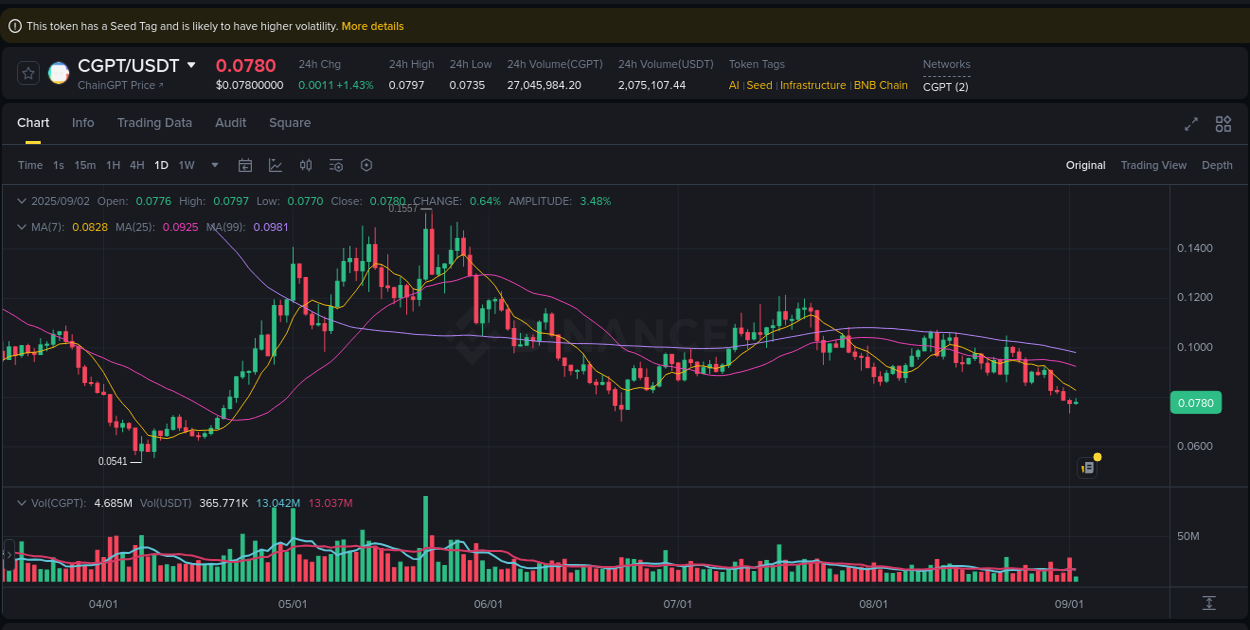Click the ChainGPT Price link
The height and width of the screenshot is (630, 1250).
113,85
